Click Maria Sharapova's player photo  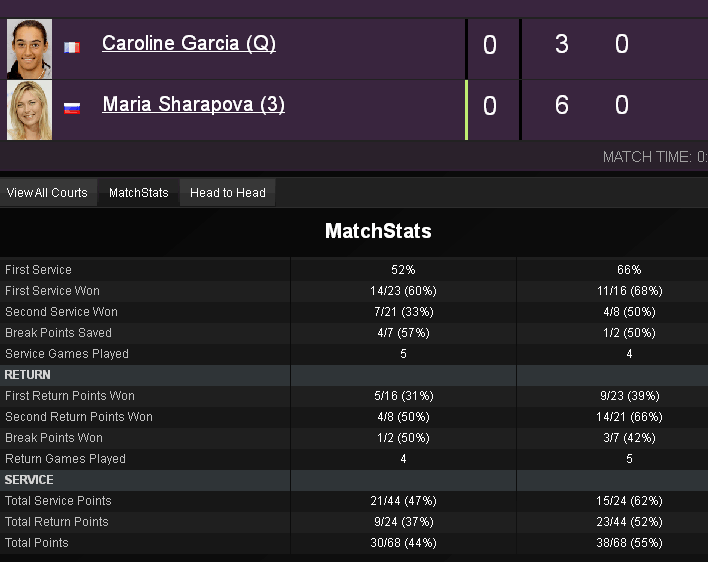pyautogui.click(x=29, y=110)
